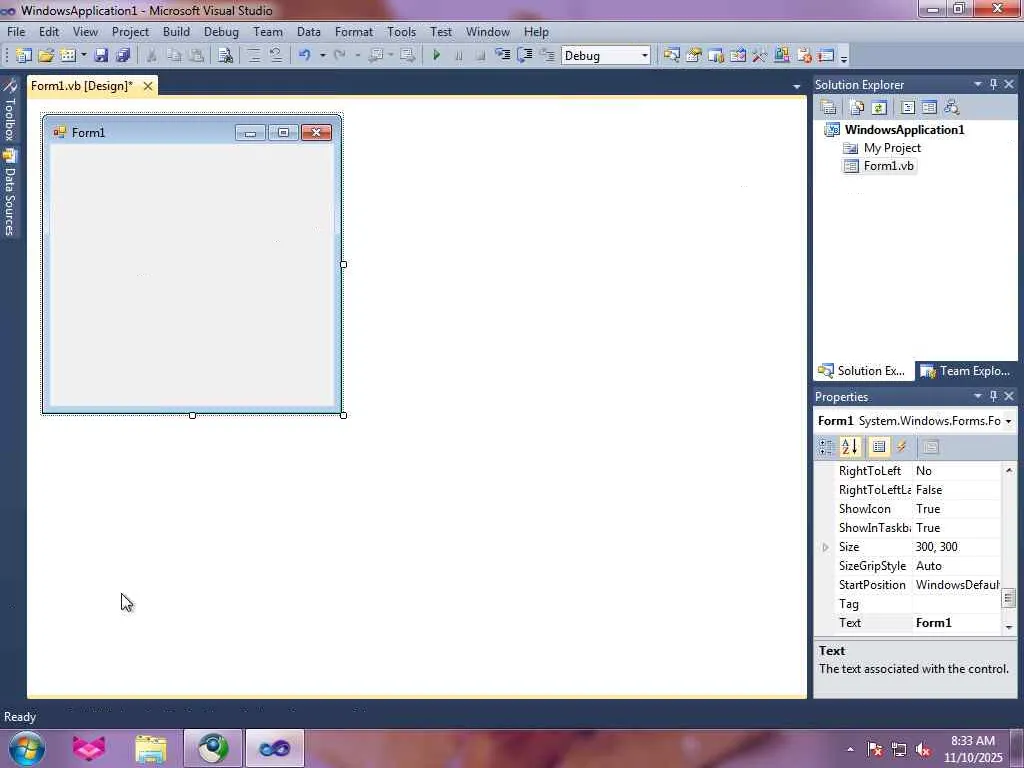Click the Save All icon
The image size is (1024, 768).
point(123,56)
